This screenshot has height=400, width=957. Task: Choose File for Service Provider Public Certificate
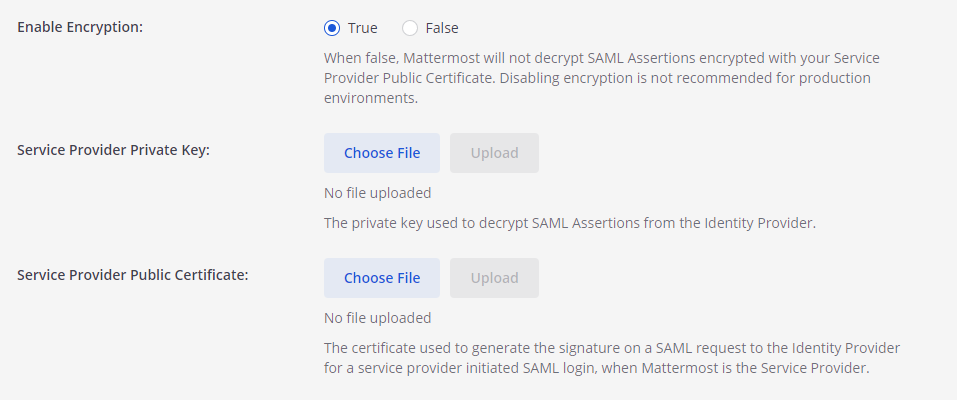tap(382, 278)
